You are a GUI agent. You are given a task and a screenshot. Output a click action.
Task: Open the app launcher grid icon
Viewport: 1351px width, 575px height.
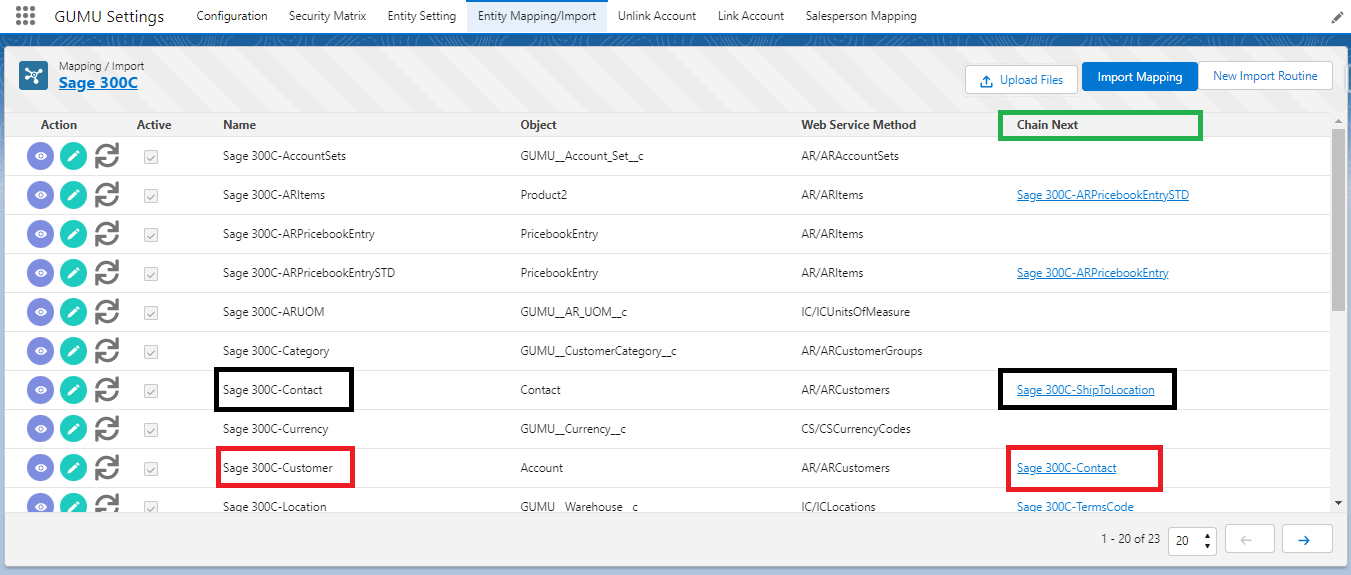coord(26,16)
